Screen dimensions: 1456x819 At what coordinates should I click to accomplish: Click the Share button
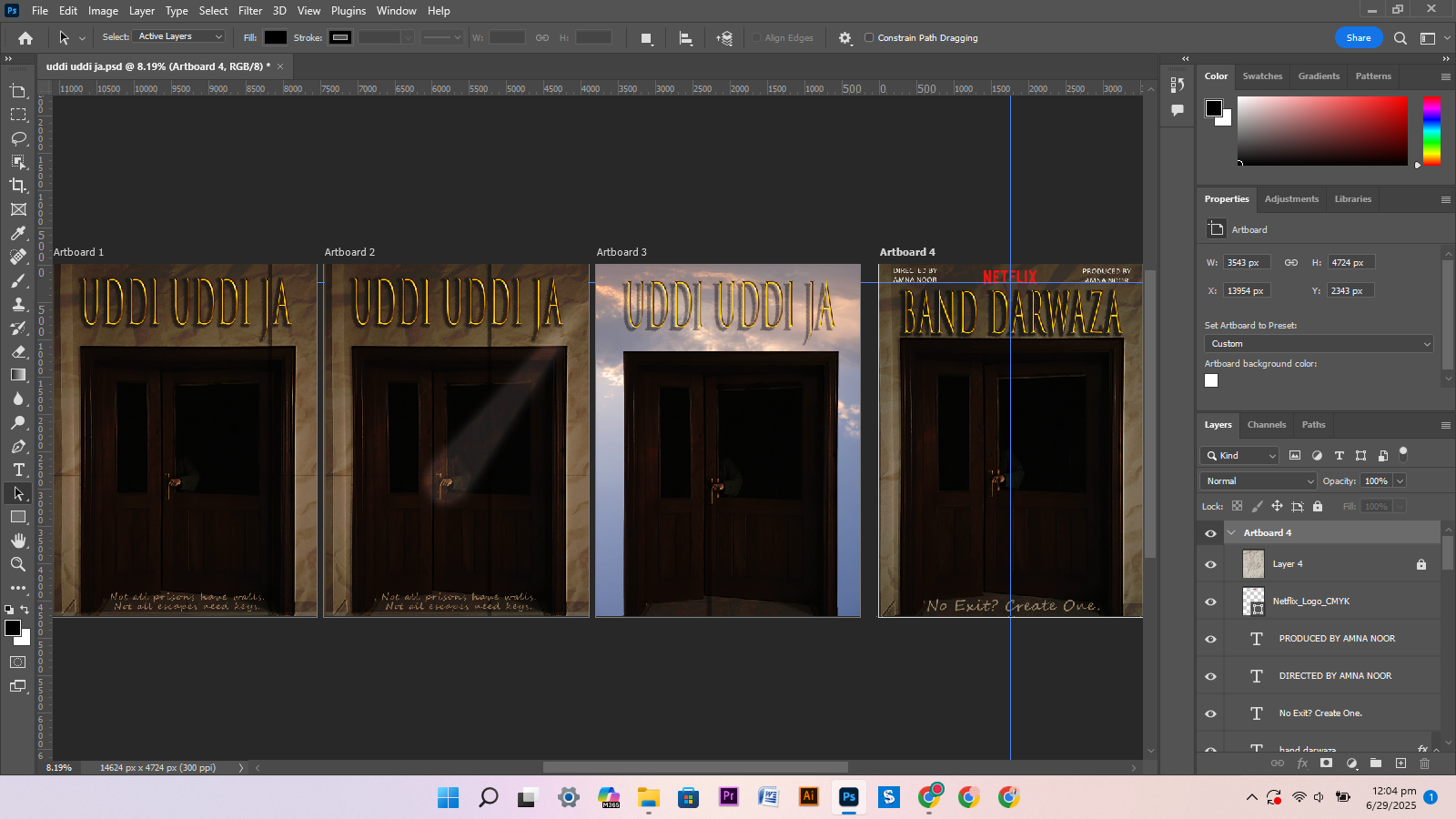[1358, 37]
